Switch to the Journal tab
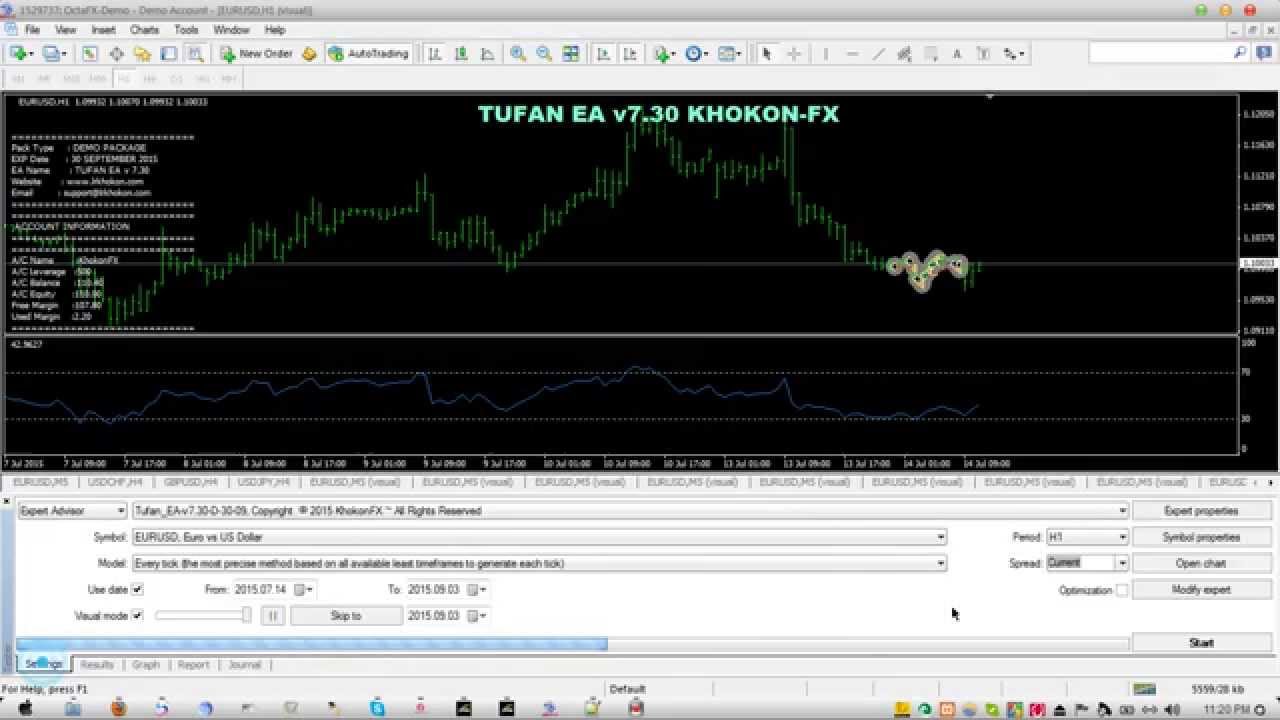1280x720 pixels. 244,664
